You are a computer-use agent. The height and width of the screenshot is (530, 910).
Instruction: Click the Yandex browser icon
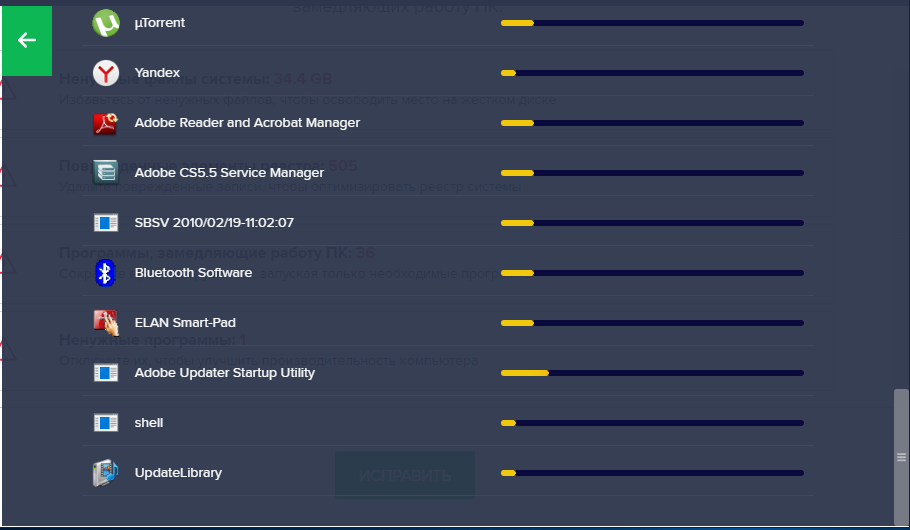click(x=106, y=73)
